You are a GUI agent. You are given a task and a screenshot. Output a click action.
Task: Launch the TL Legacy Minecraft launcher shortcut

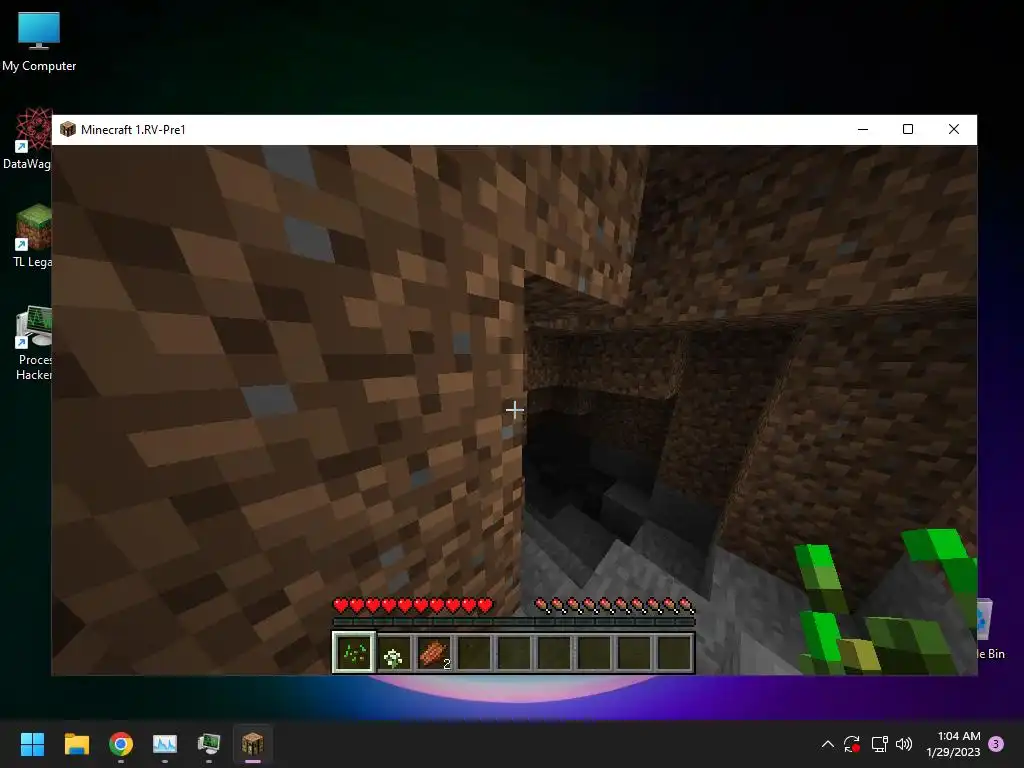32,236
